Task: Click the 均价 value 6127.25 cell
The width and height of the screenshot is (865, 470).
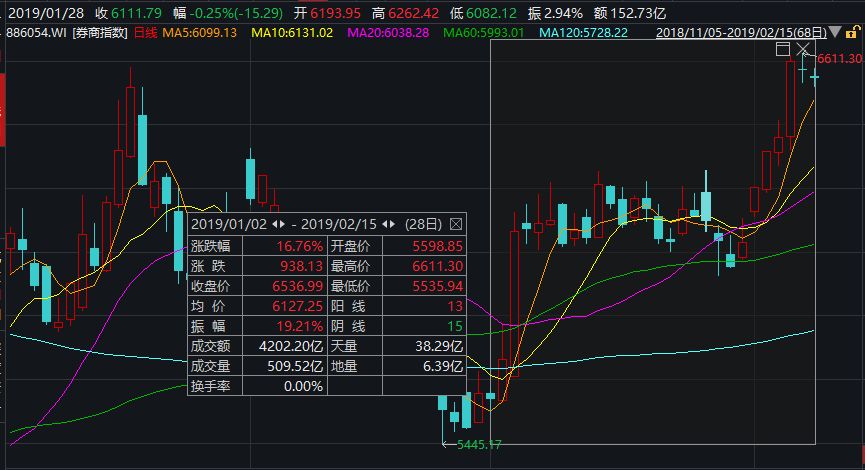Action: (285, 306)
